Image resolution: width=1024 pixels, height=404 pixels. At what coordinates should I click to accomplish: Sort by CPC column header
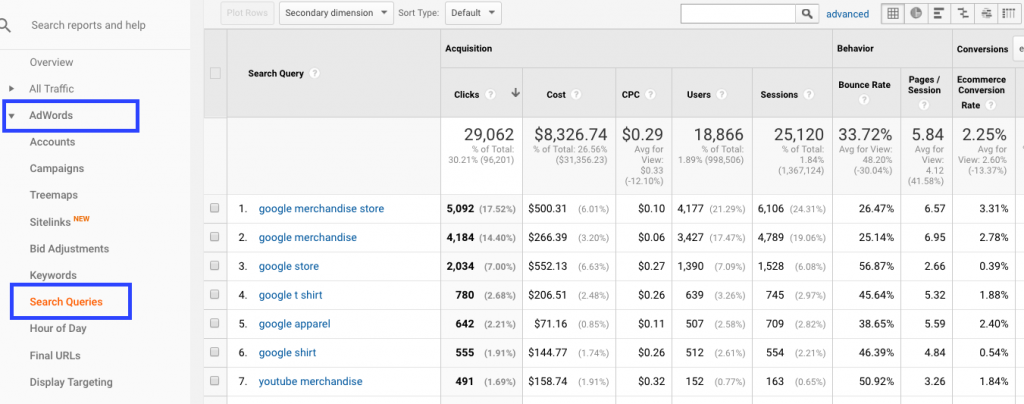tap(631, 95)
